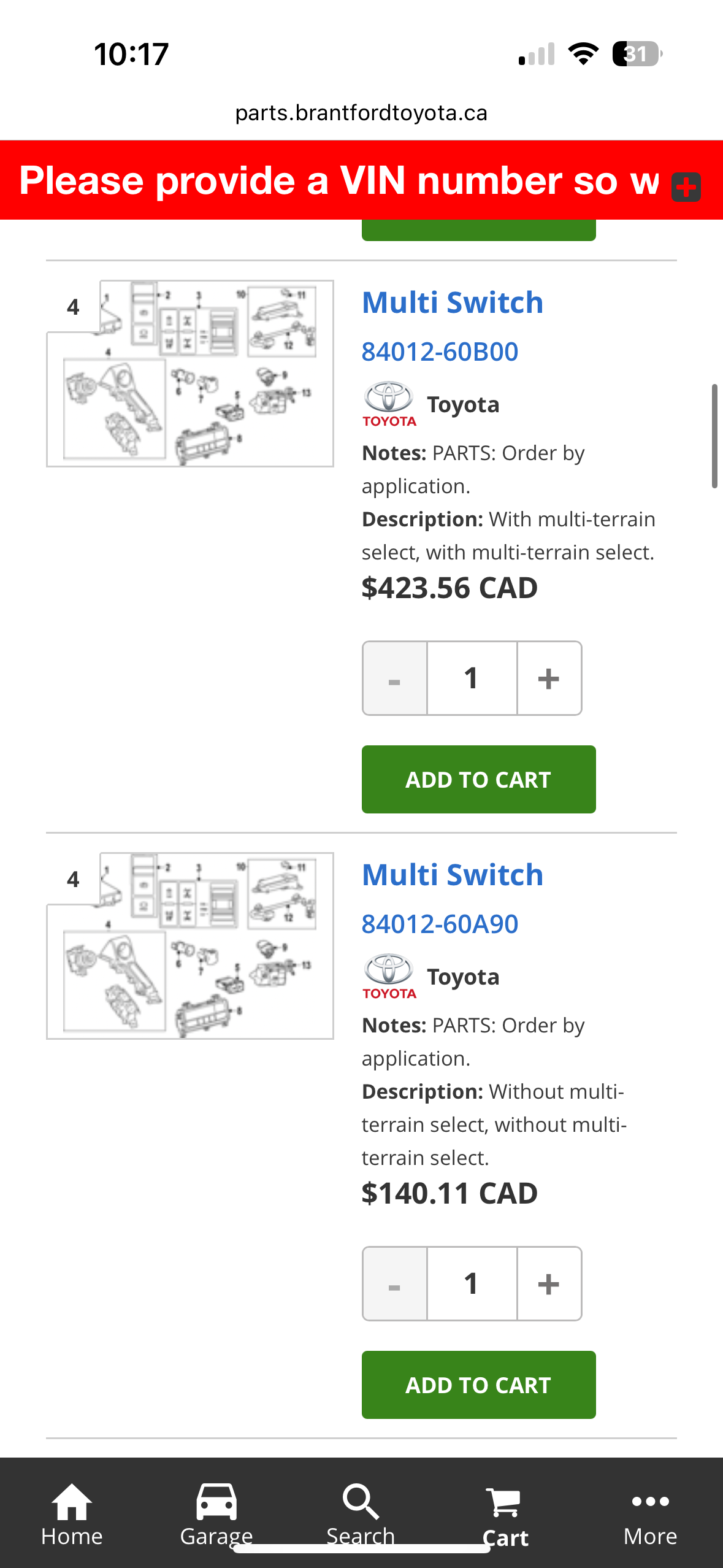Open the More dots menu
This screenshot has width=723, height=1568.
point(650,1502)
